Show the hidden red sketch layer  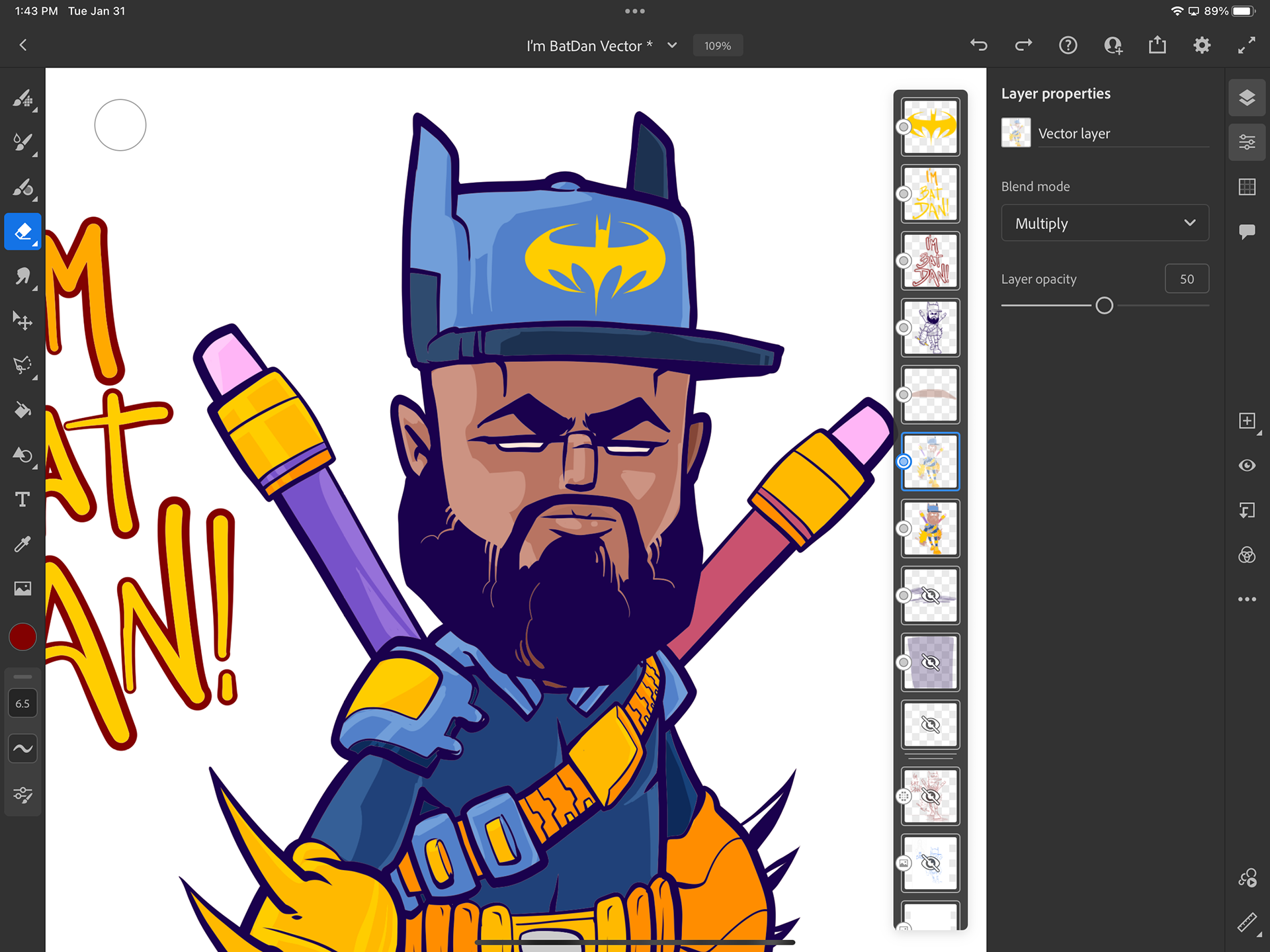(931, 797)
